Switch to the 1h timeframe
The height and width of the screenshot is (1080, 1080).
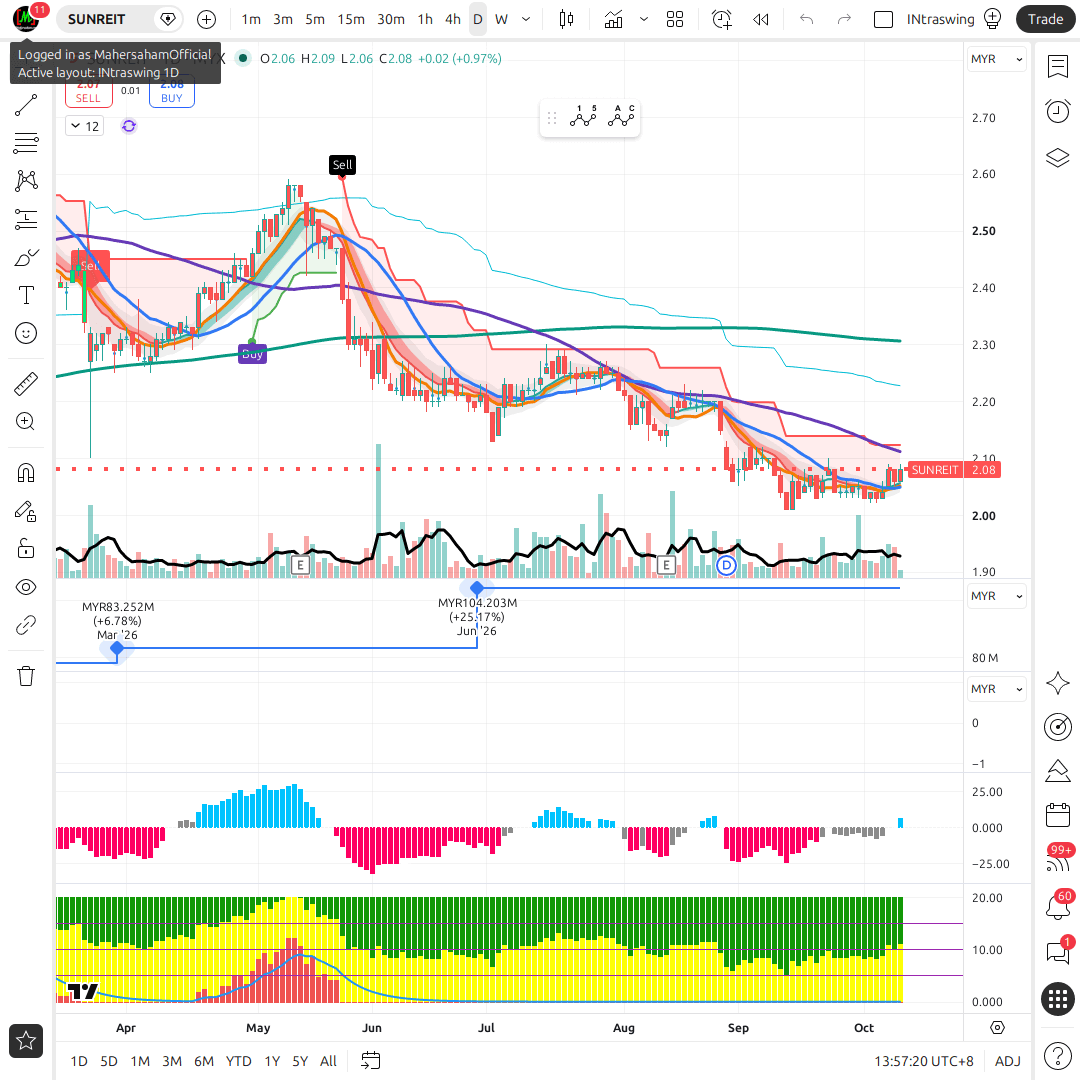pos(425,19)
